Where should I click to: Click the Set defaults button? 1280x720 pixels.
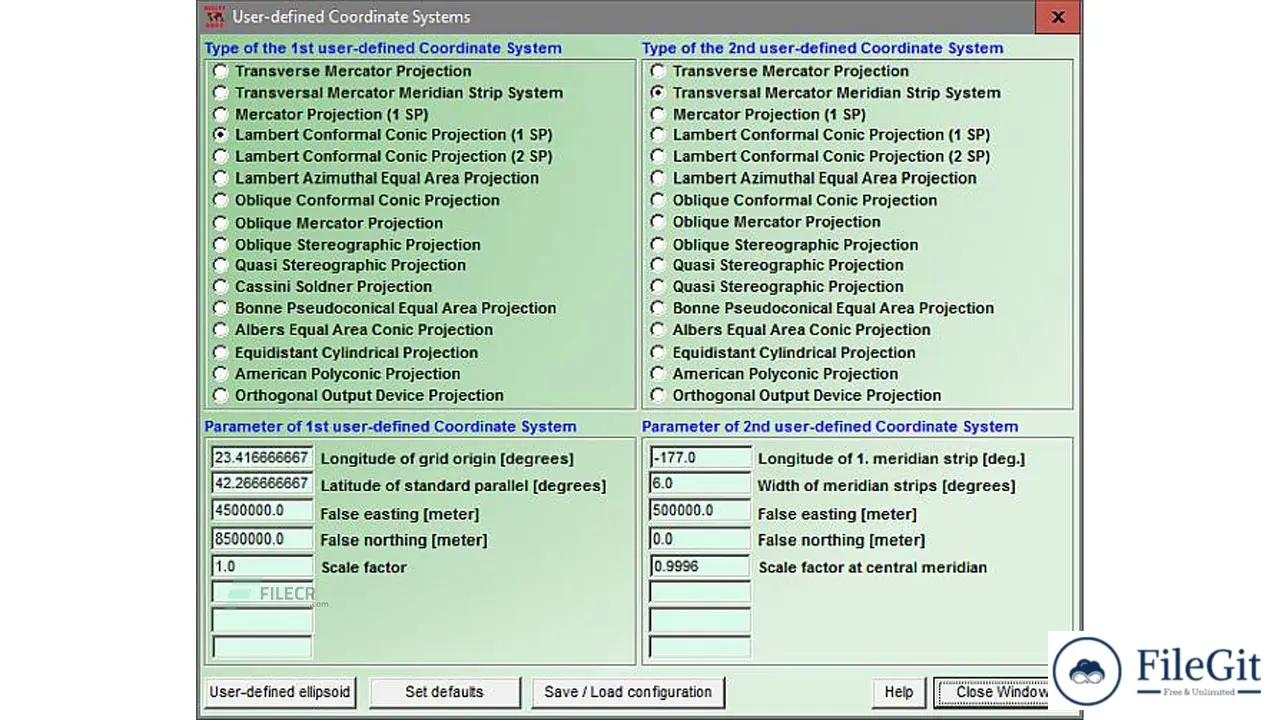445,692
